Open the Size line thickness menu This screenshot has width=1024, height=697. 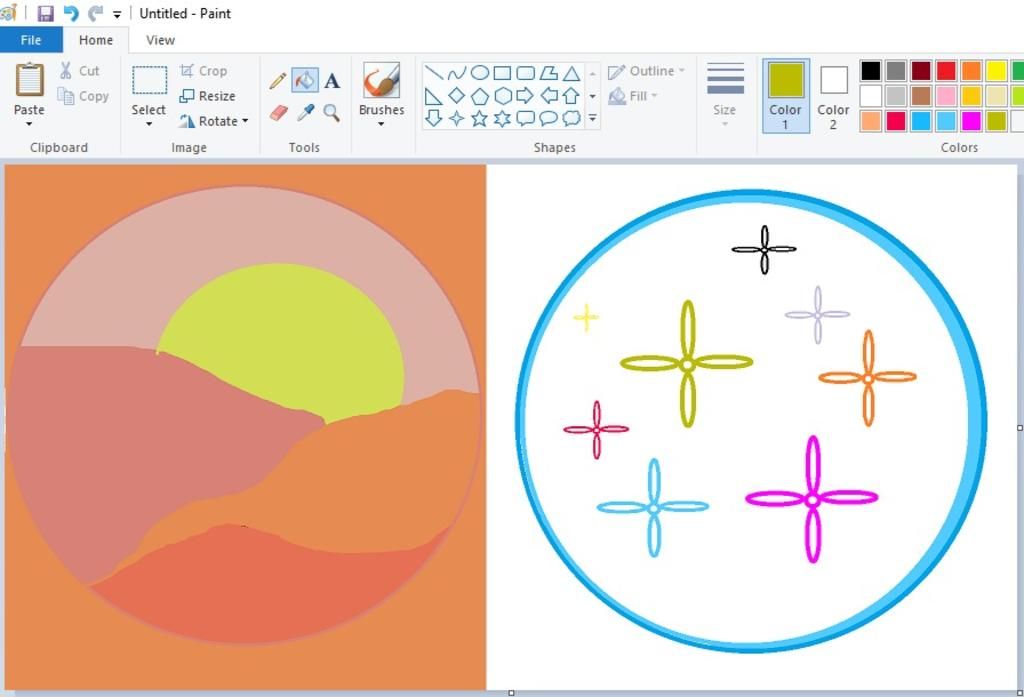725,95
